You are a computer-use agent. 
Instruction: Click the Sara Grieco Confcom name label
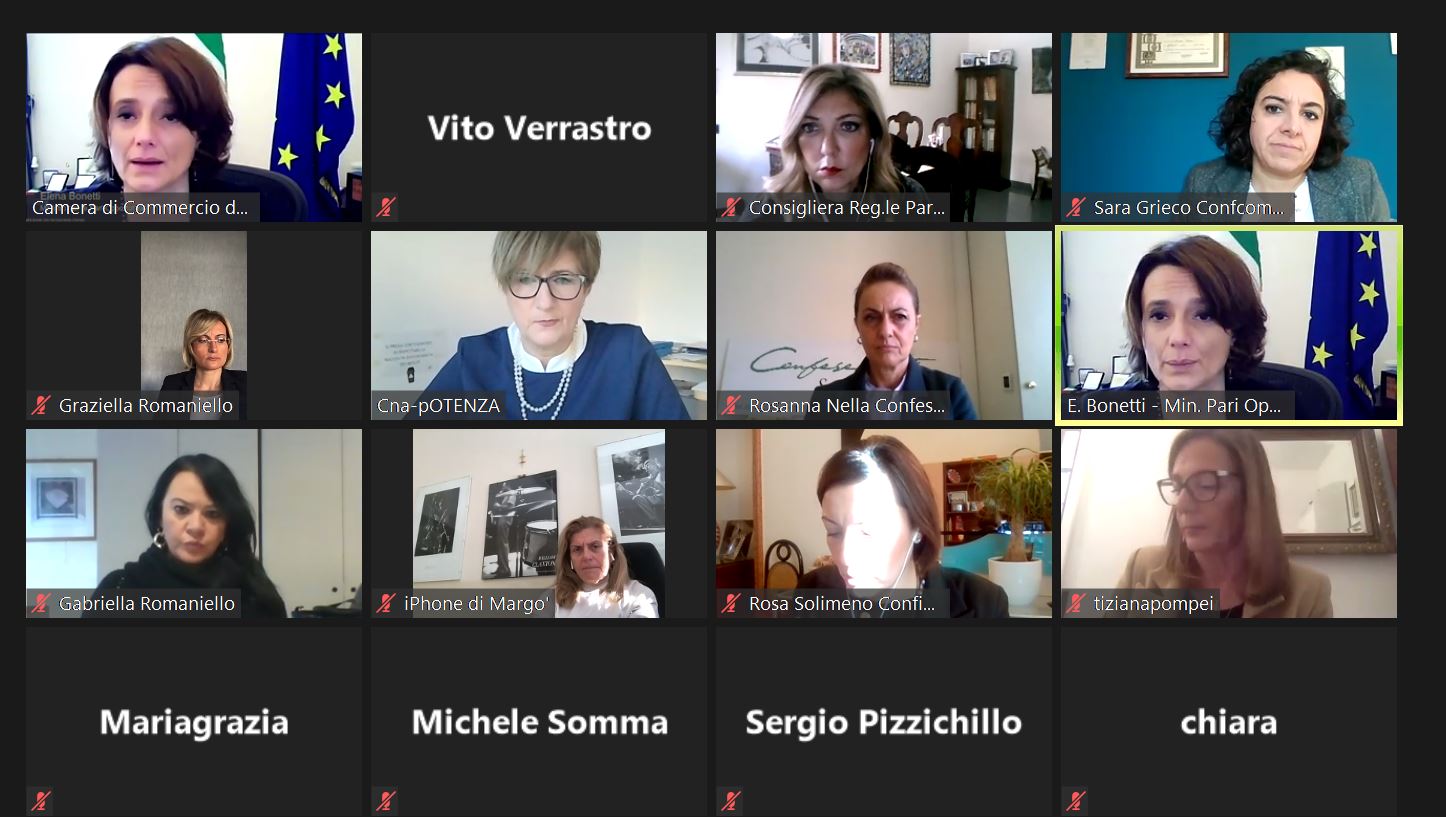1188,208
